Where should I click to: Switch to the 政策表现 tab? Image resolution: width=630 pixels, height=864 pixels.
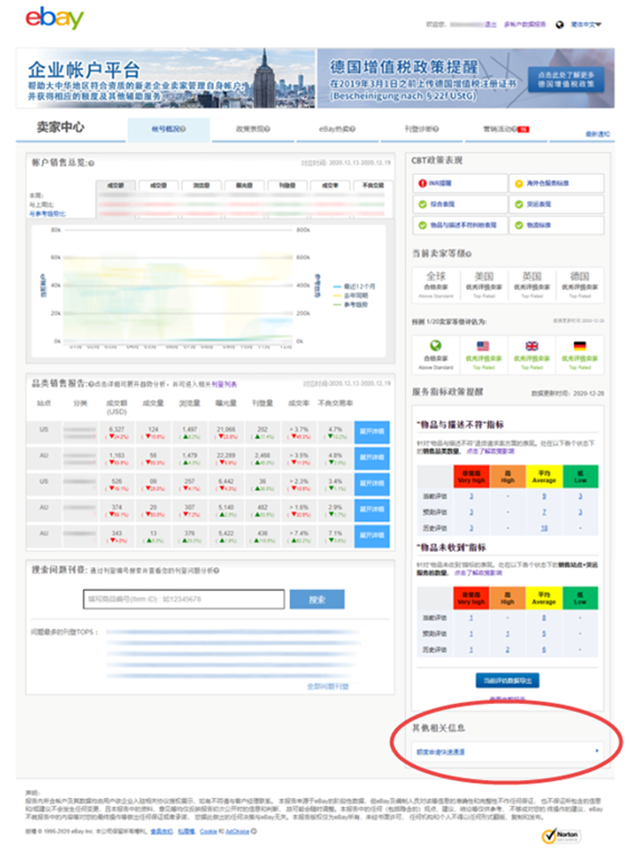[x=253, y=129]
